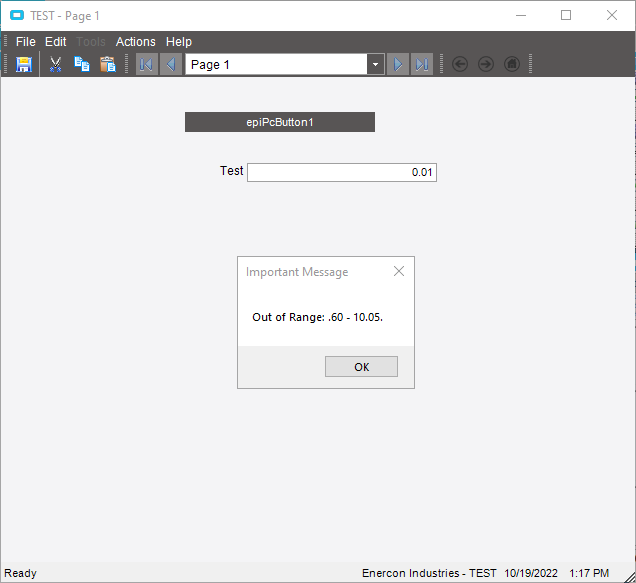
Task: Click the 'Out of Range: .60 - 10.05.' message
Action: point(318,317)
